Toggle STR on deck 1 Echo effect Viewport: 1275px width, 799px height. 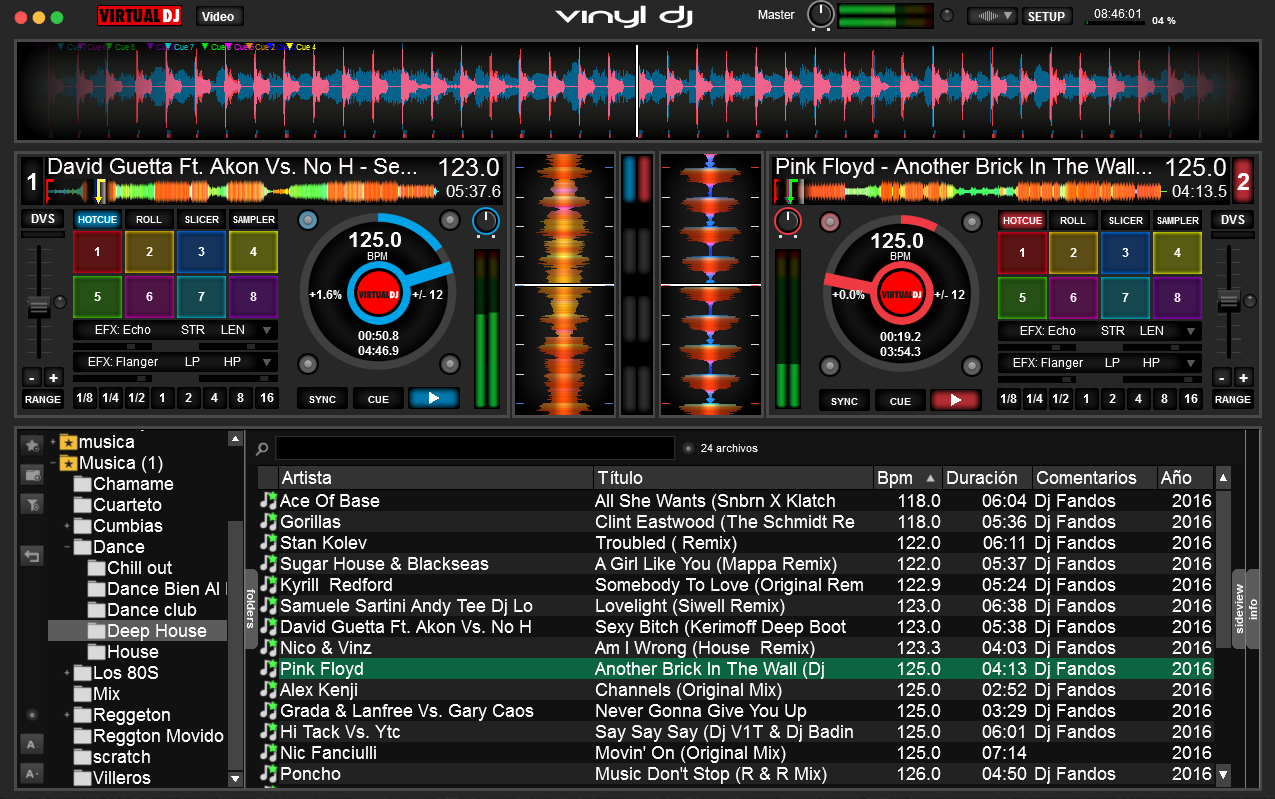point(192,330)
